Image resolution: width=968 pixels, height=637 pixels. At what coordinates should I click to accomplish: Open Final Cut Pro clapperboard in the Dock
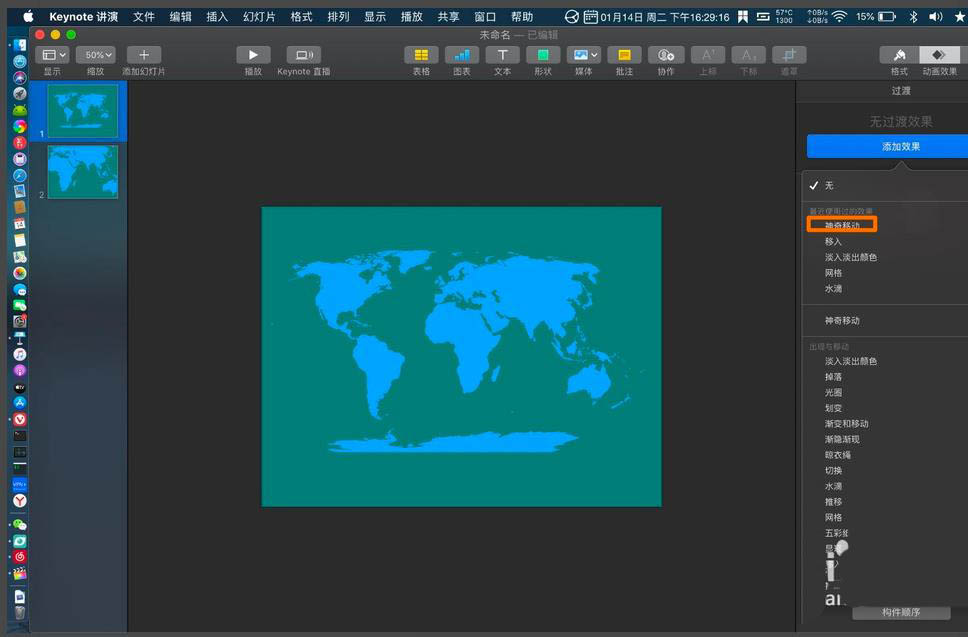point(20,573)
